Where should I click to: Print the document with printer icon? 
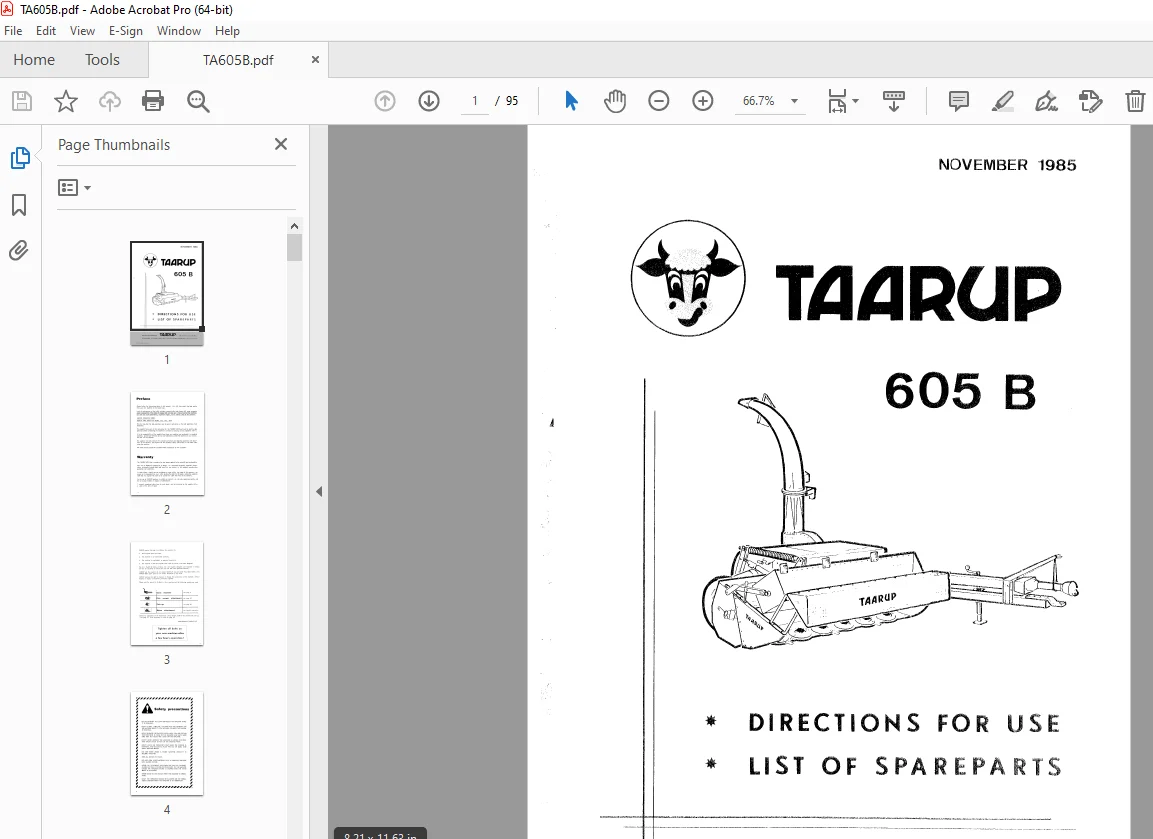pos(153,101)
